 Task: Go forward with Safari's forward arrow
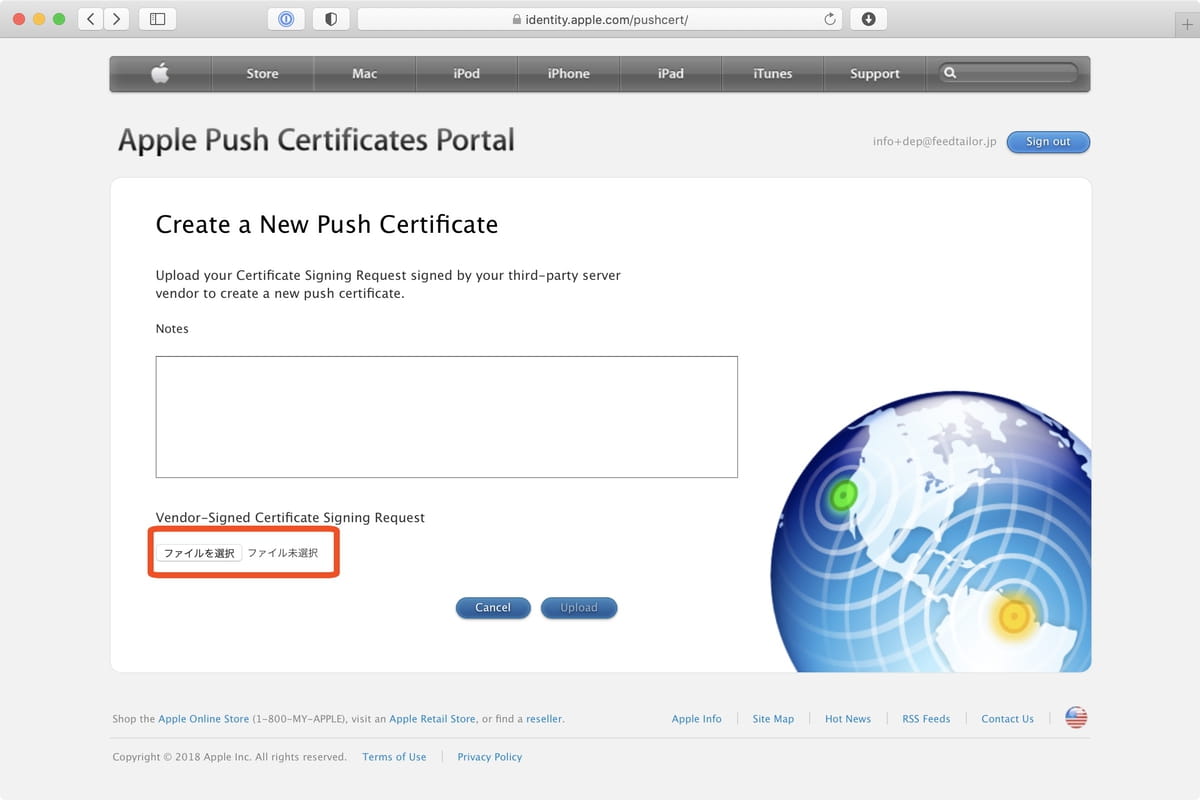[116, 19]
